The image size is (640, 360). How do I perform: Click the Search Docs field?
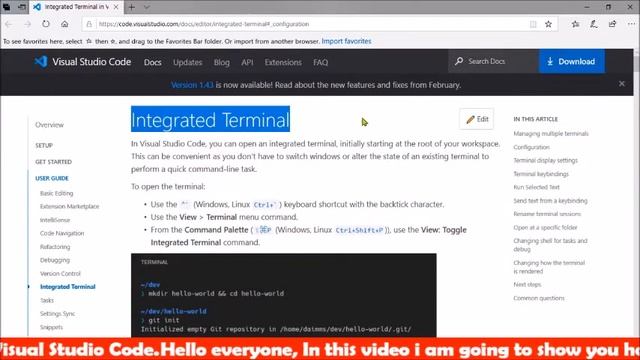tap(493, 61)
